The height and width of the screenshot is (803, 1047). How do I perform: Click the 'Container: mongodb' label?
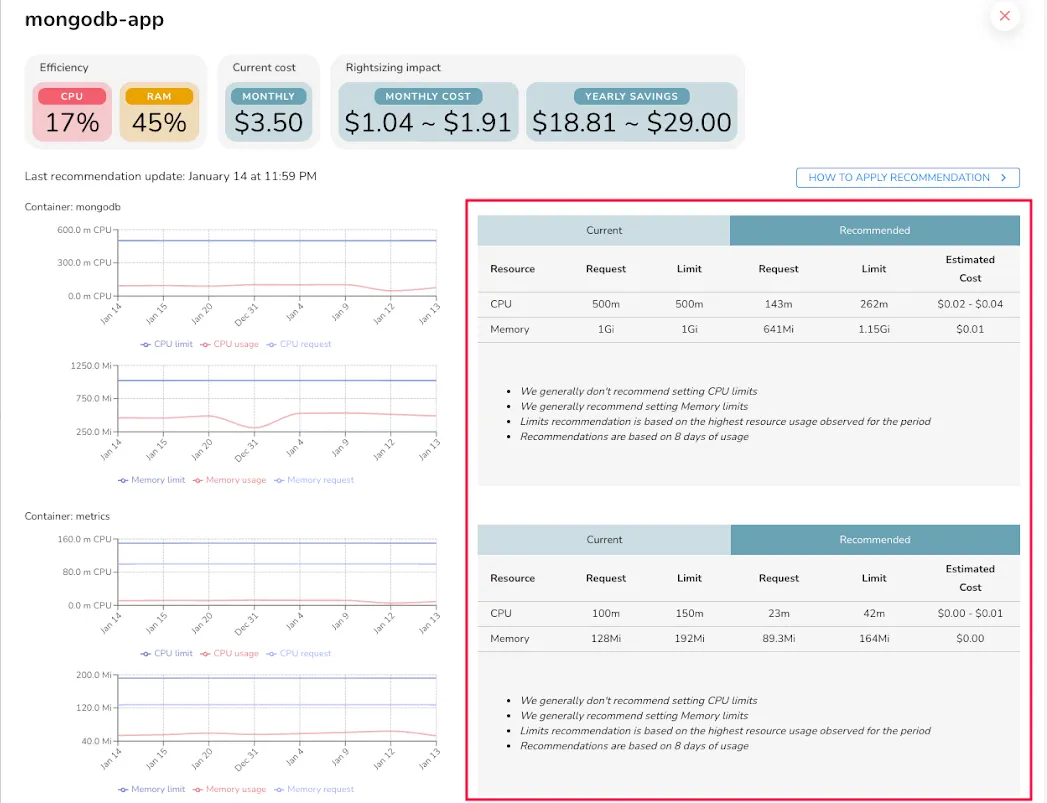[73, 207]
